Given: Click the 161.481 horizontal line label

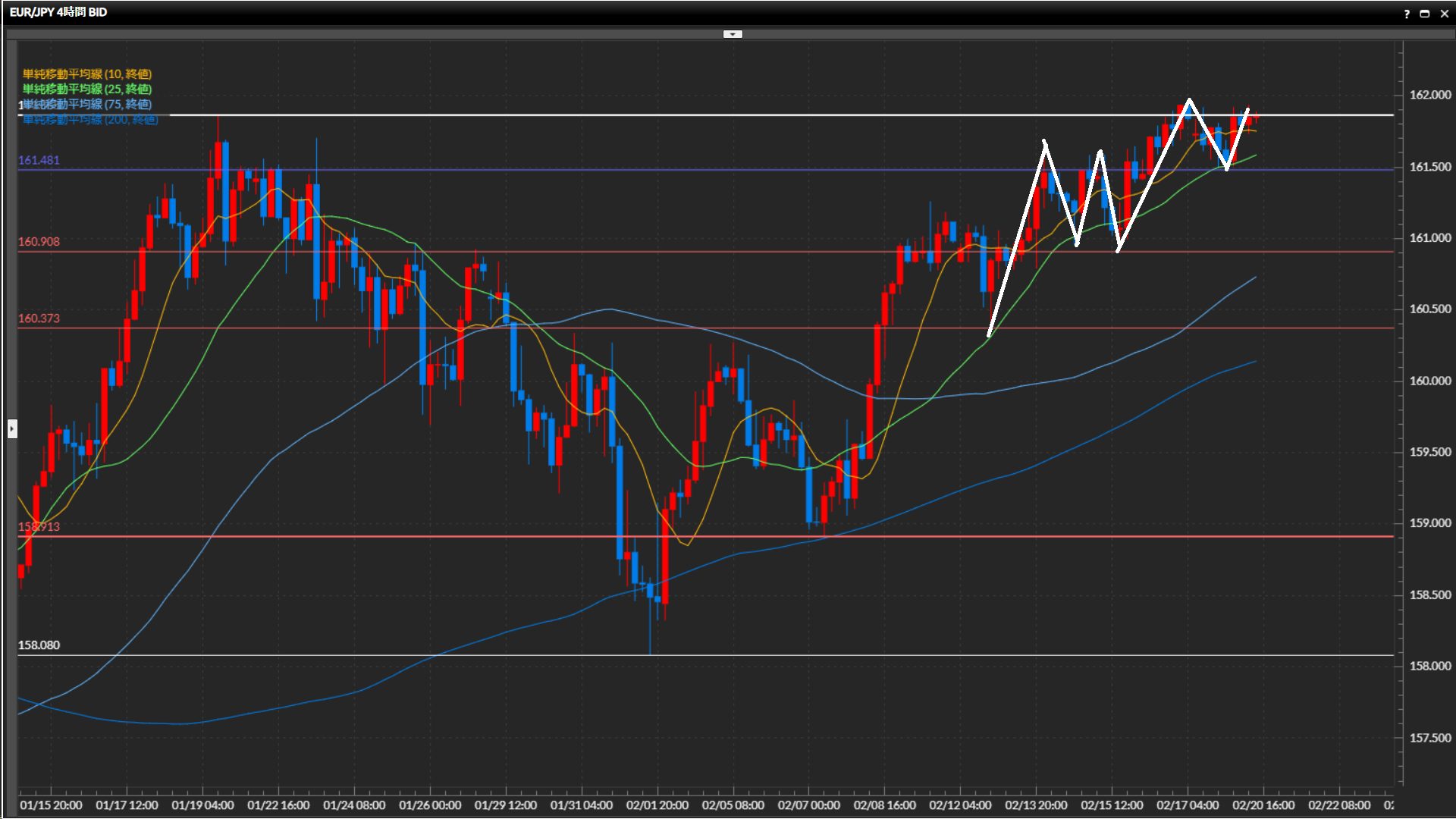Looking at the screenshot, I should click(39, 160).
